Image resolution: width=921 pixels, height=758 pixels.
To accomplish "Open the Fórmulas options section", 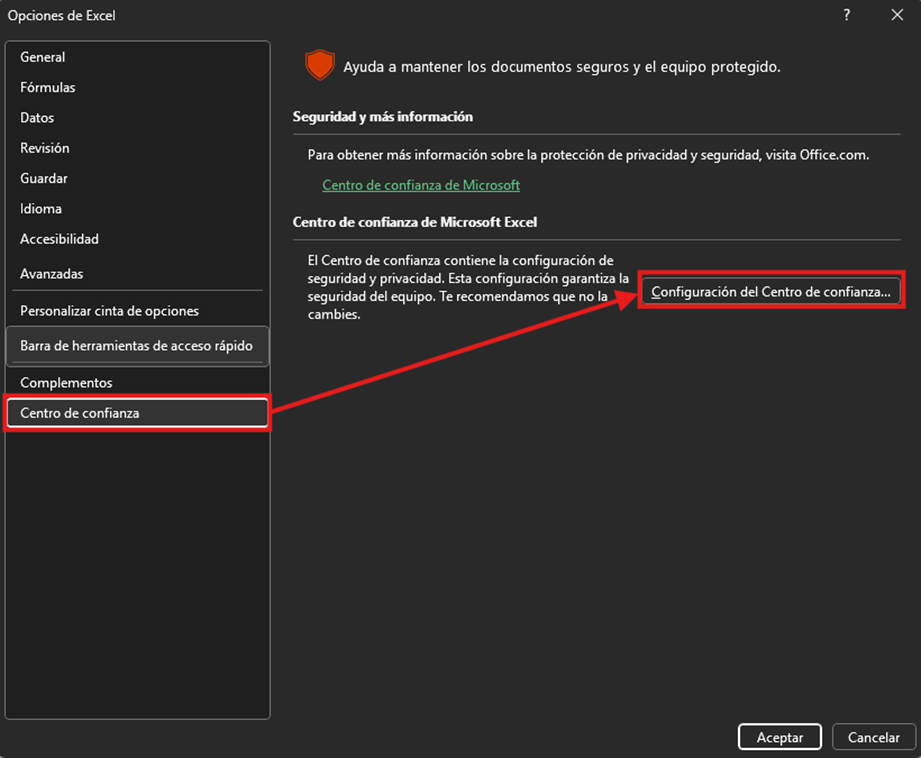I will click(48, 87).
